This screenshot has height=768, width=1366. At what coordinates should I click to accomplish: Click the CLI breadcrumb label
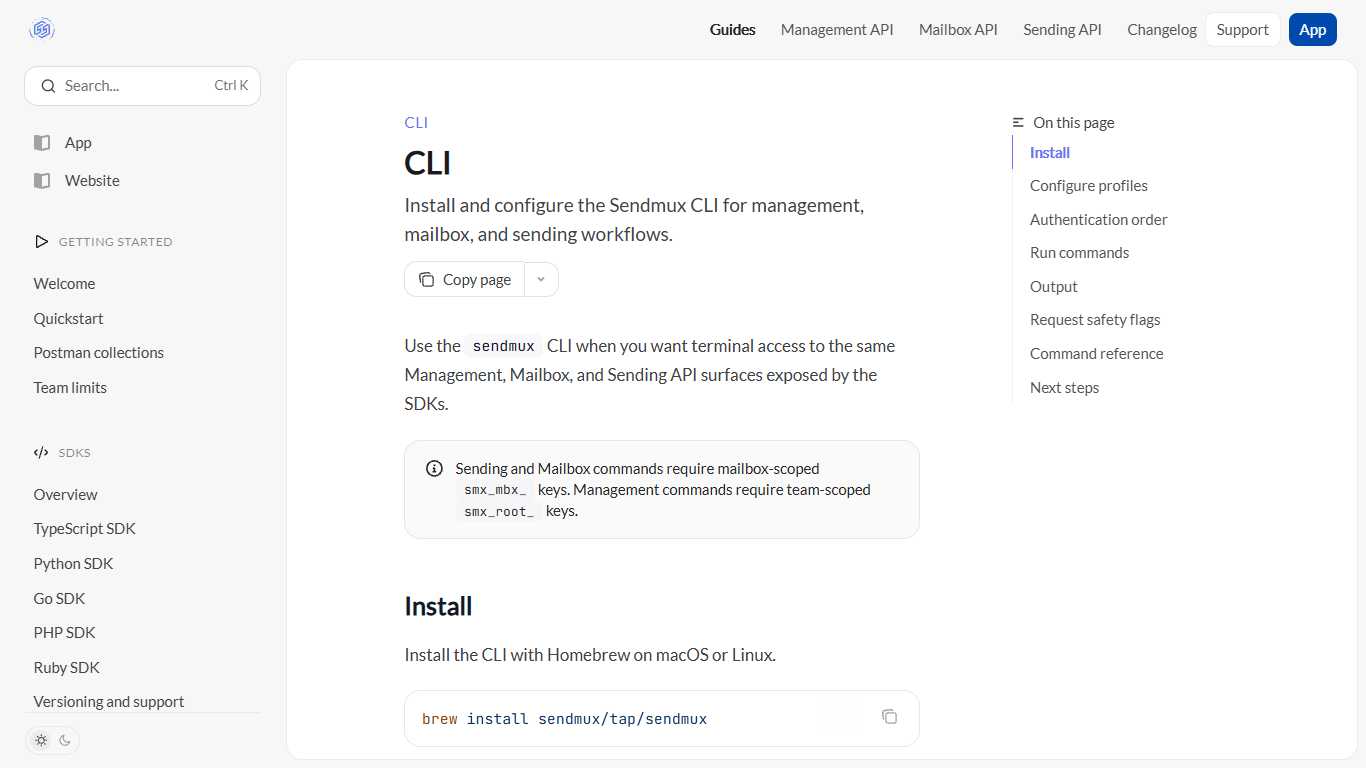pyautogui.click(x=416, y=123)
